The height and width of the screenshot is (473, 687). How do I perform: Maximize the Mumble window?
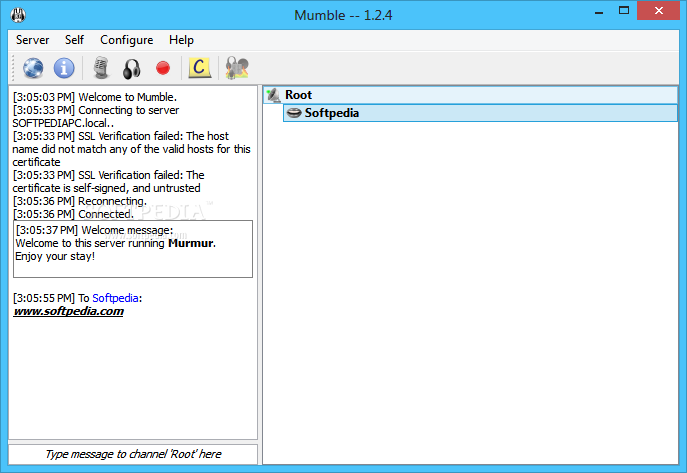(624, 11)
